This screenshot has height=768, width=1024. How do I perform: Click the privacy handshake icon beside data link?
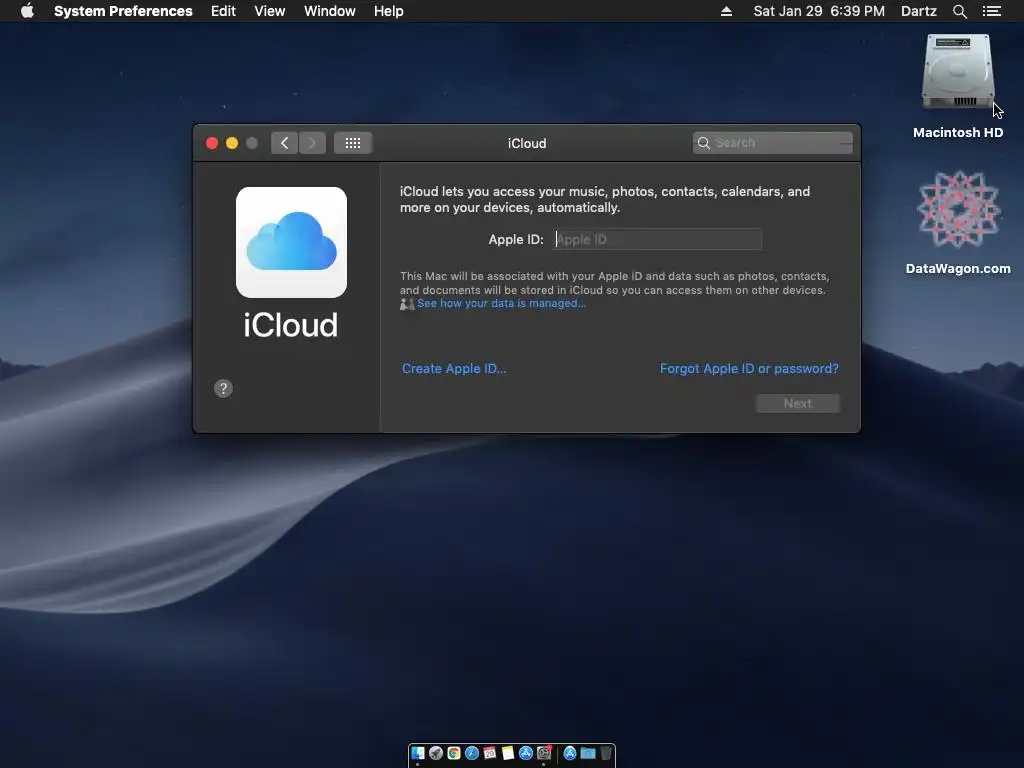click(x=407, y=304)
